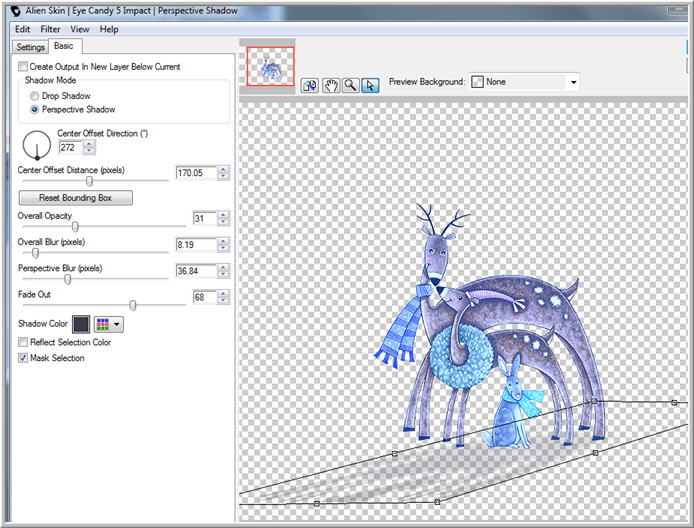
Task: Click the Overall Opacity value field
Action: (x=205, y=218)
